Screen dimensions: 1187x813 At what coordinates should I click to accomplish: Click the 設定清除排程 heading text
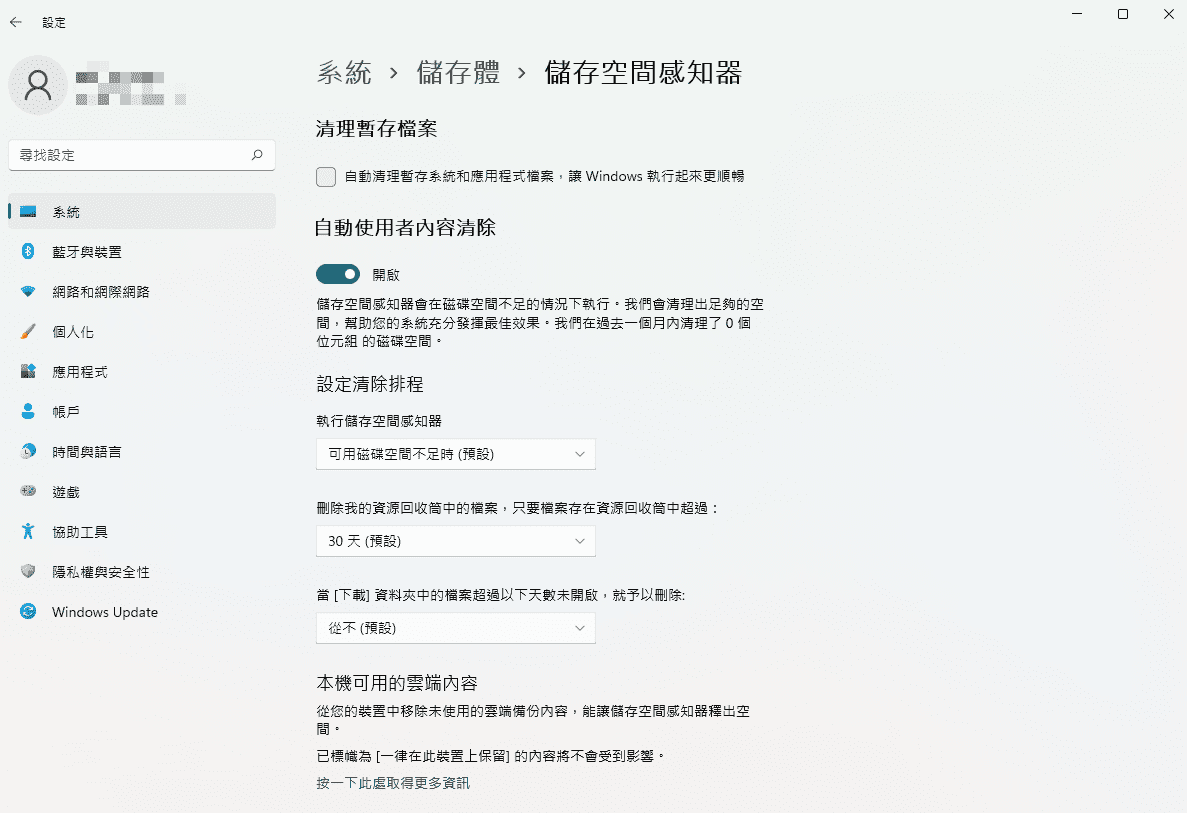click(x=370, y=385)
